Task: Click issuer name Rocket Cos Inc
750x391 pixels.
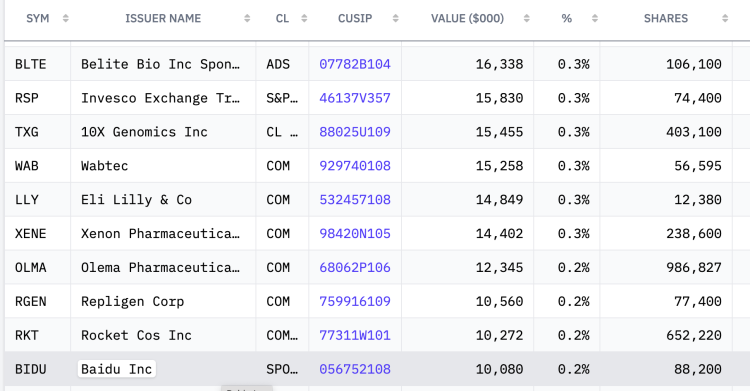Action: 136,335
